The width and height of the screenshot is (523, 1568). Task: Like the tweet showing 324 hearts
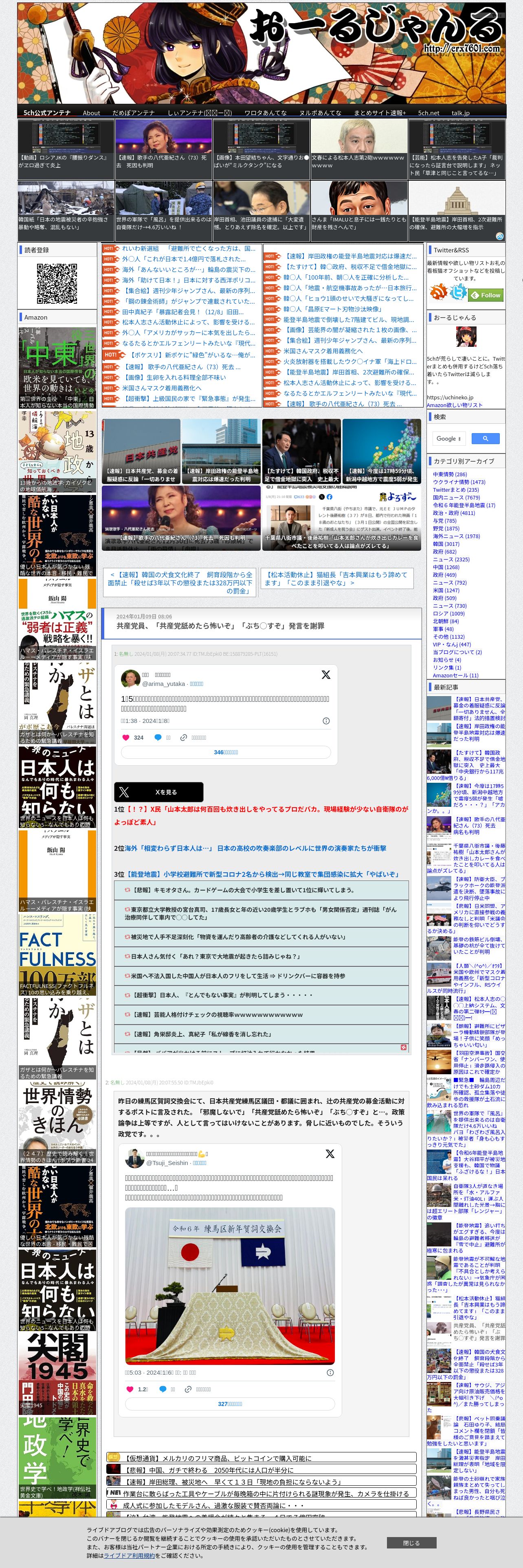coord(126,737)
